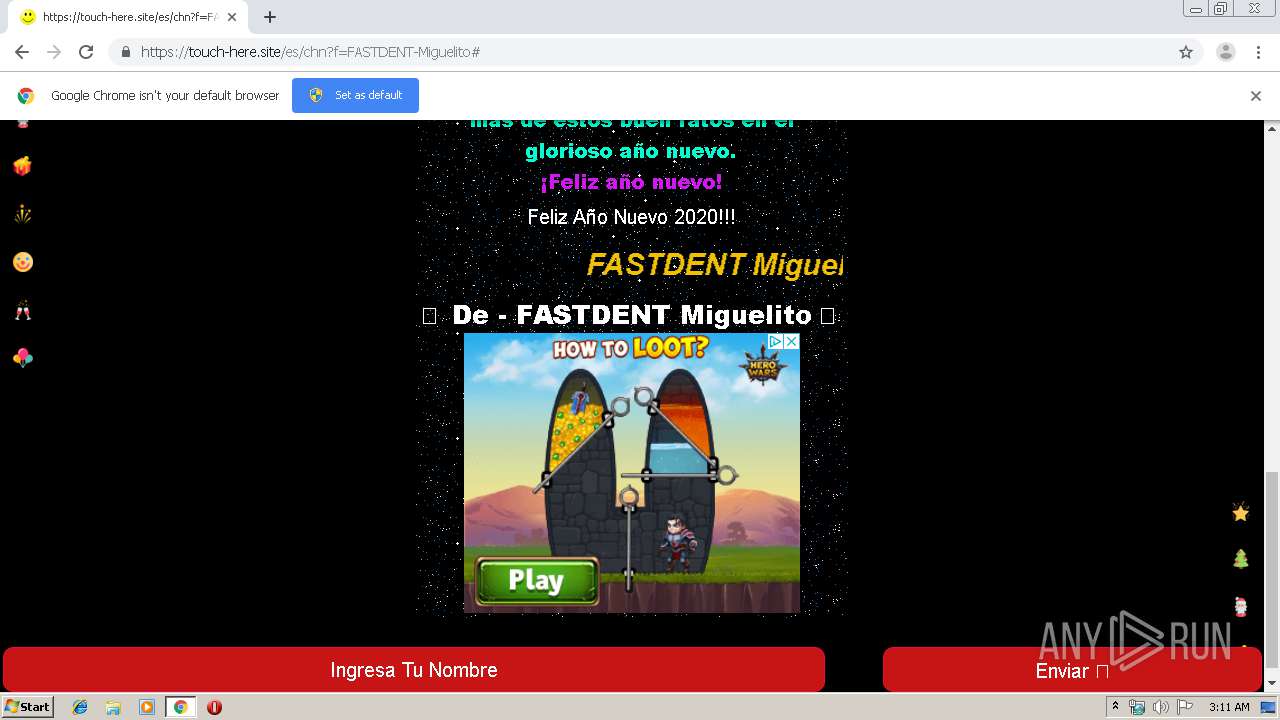Click 'De - FASTDENT Miguelito' heading
1280x720 pixels.
632,315
